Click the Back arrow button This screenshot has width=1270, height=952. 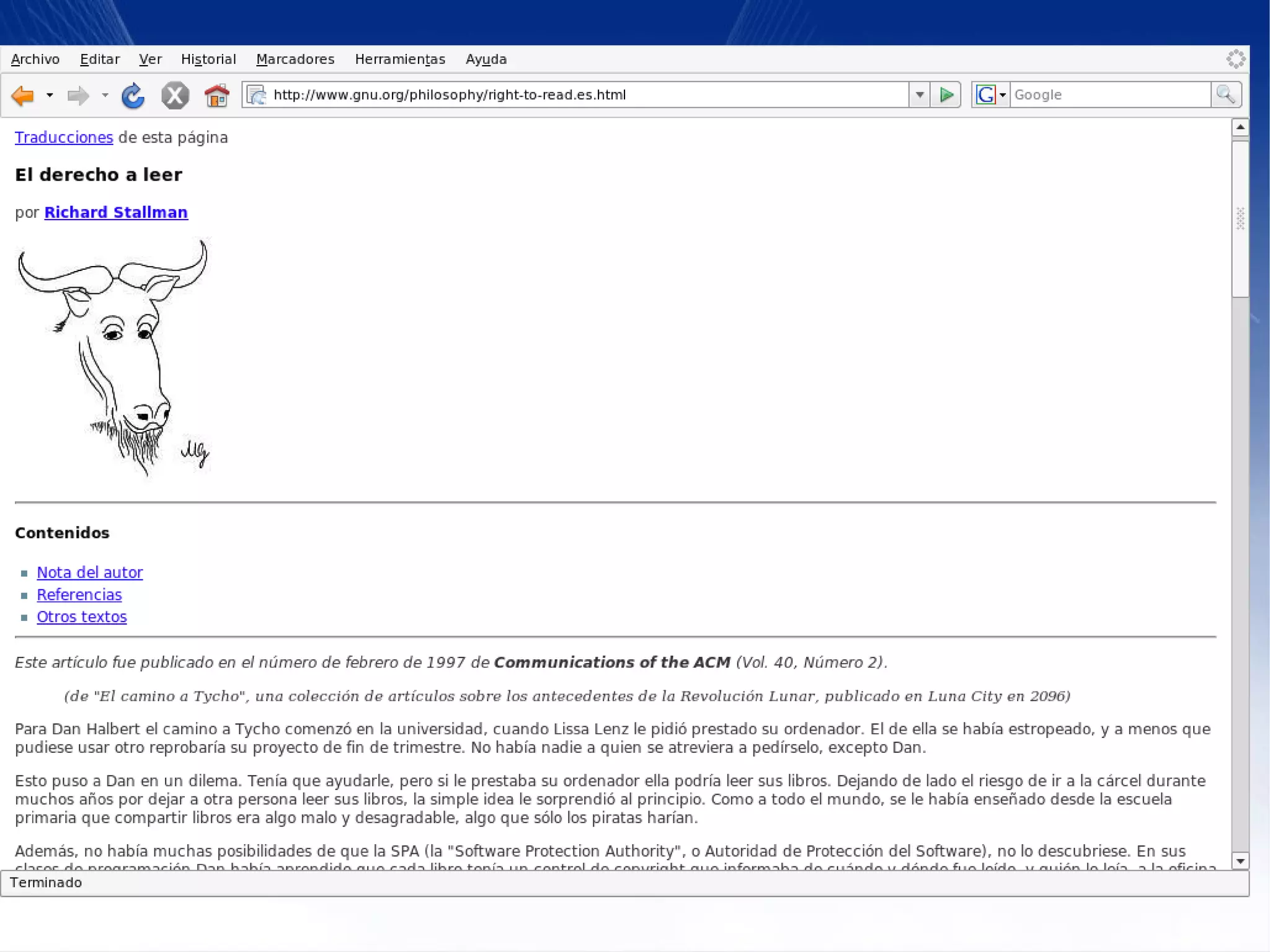click(23, 96)
